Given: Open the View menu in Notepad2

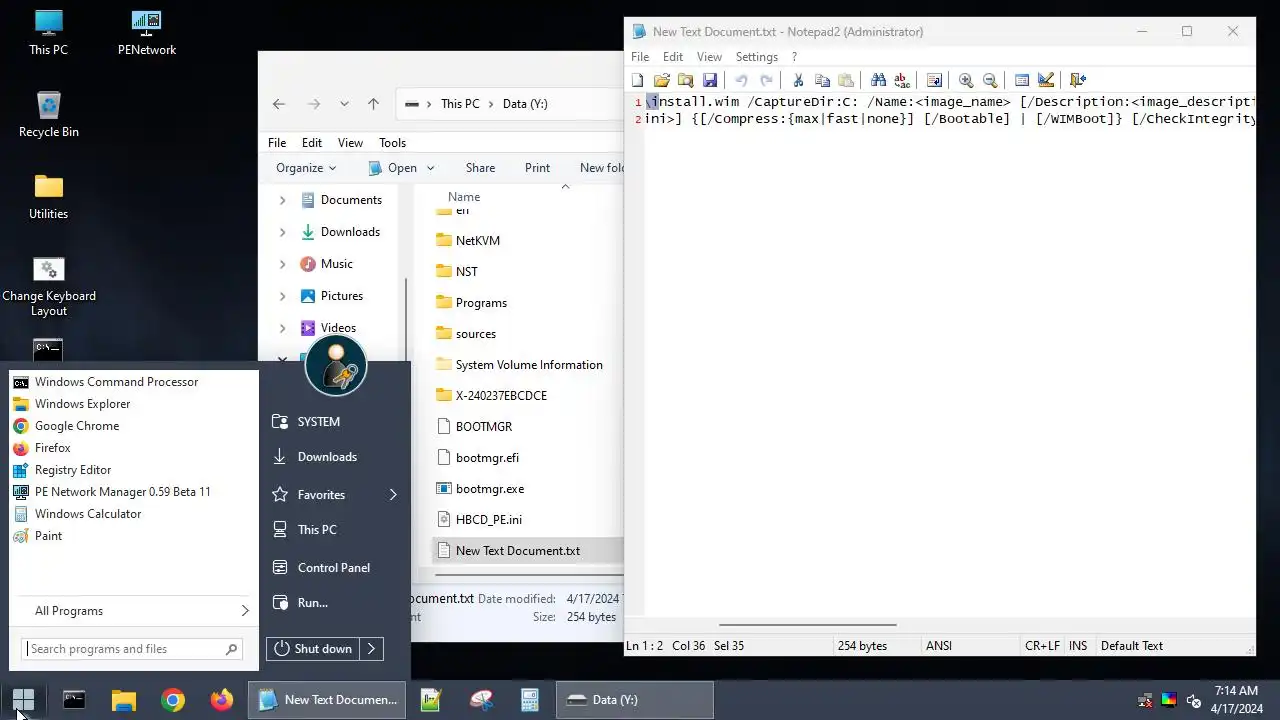Looking at the screenshot, I should pyautogui.click(x=709, y=57).
